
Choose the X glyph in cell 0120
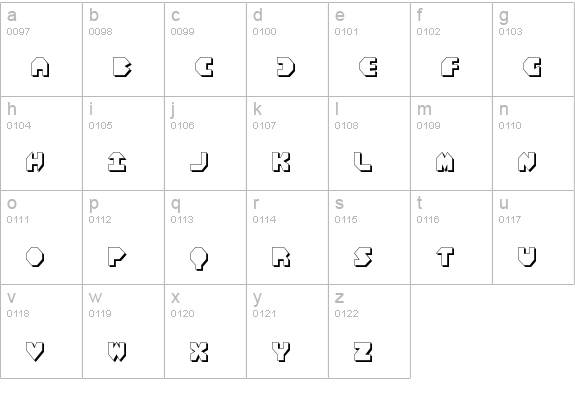click(199, 351)
